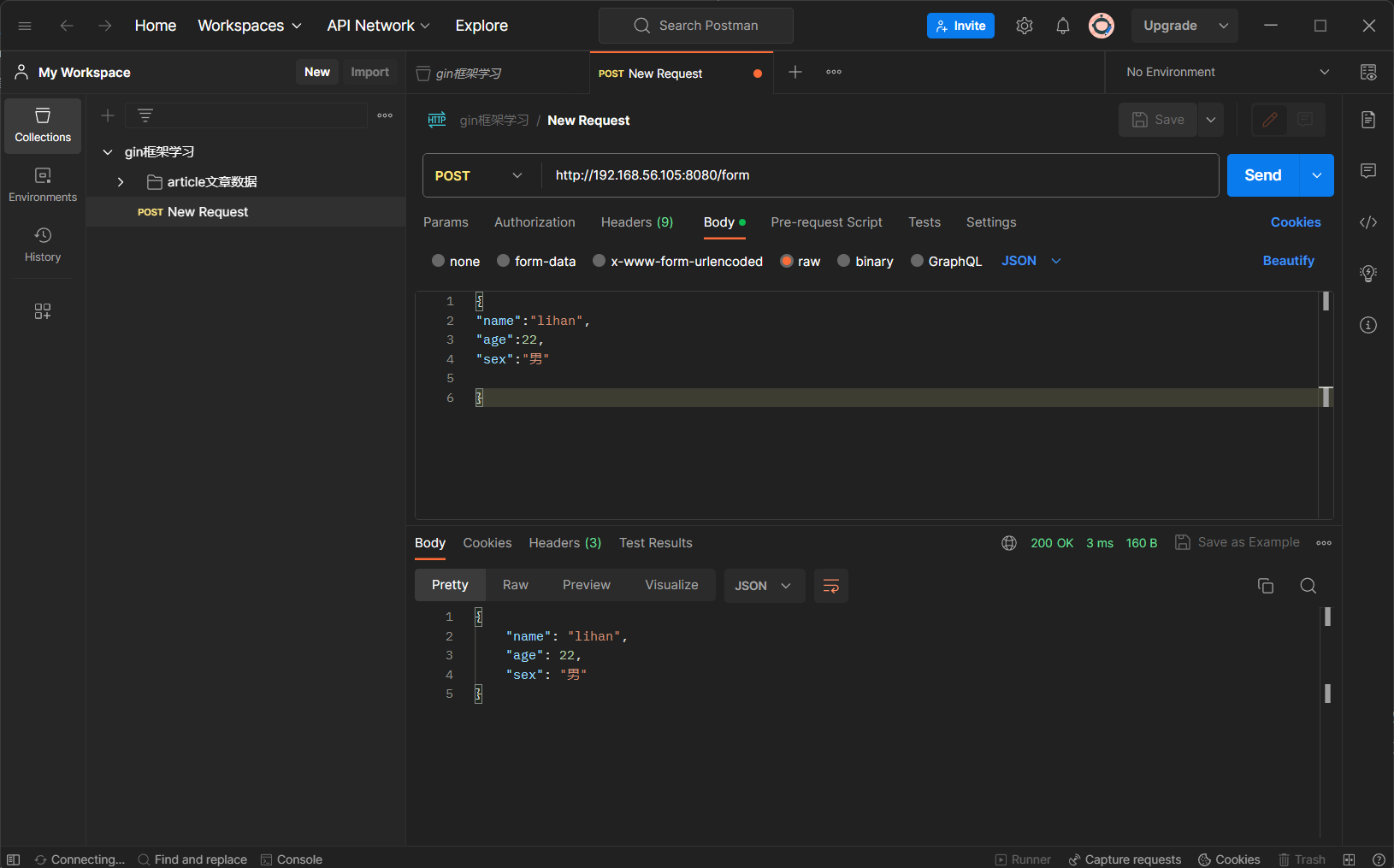Open History in the sidebar
1394x868 pixels.
tap(43, 245)
